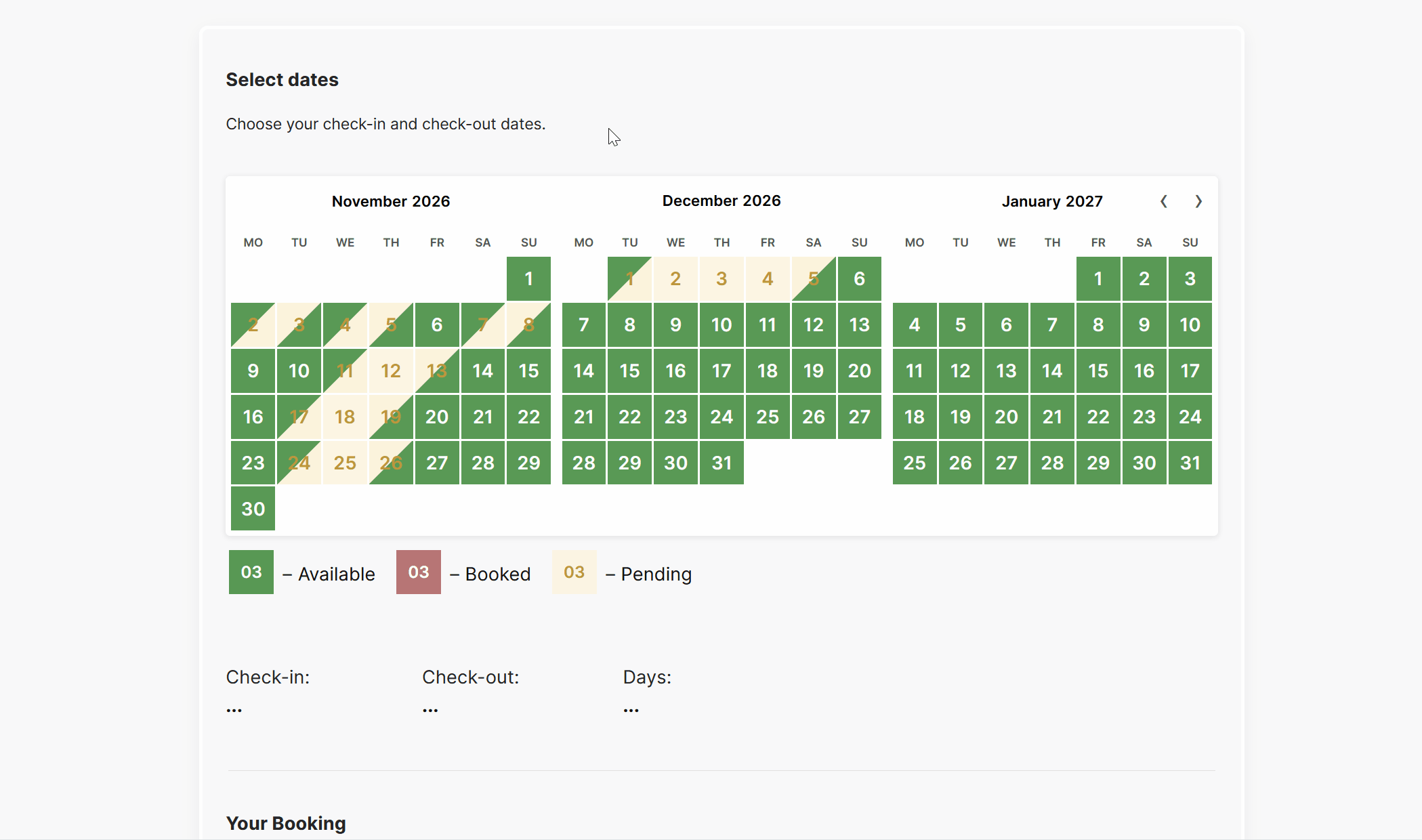Select December 7 date cell
Screen dimensions: 1422x840
tap(583, 324)
